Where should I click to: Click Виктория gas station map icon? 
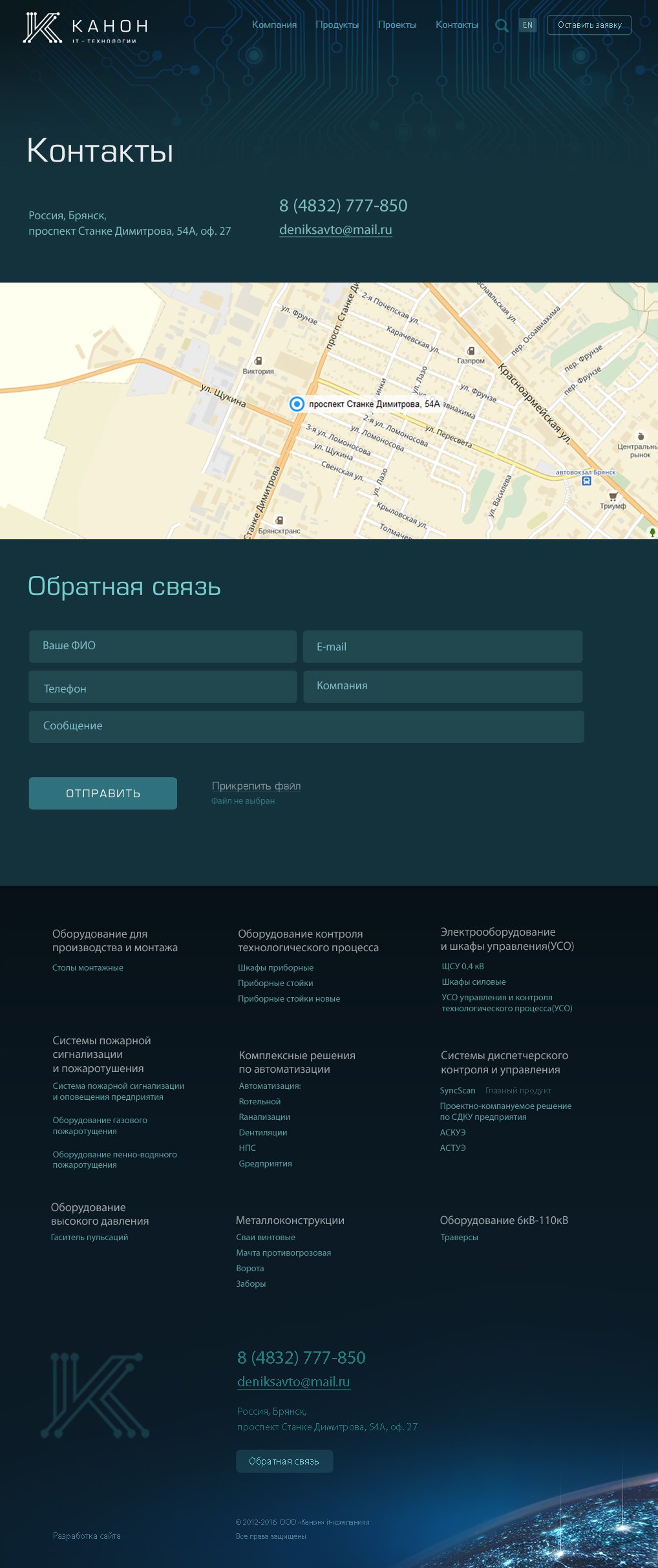coord(258,361)
